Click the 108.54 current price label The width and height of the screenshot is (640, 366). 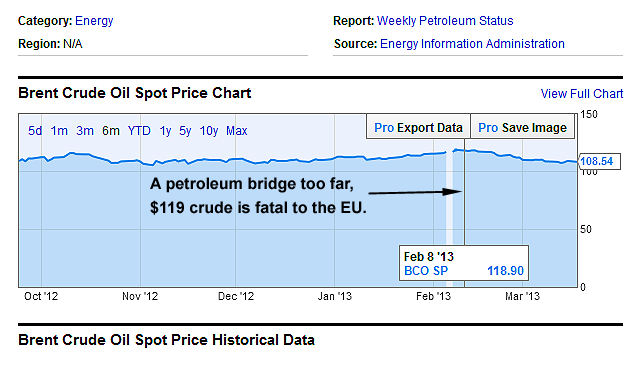coord(599,161)
